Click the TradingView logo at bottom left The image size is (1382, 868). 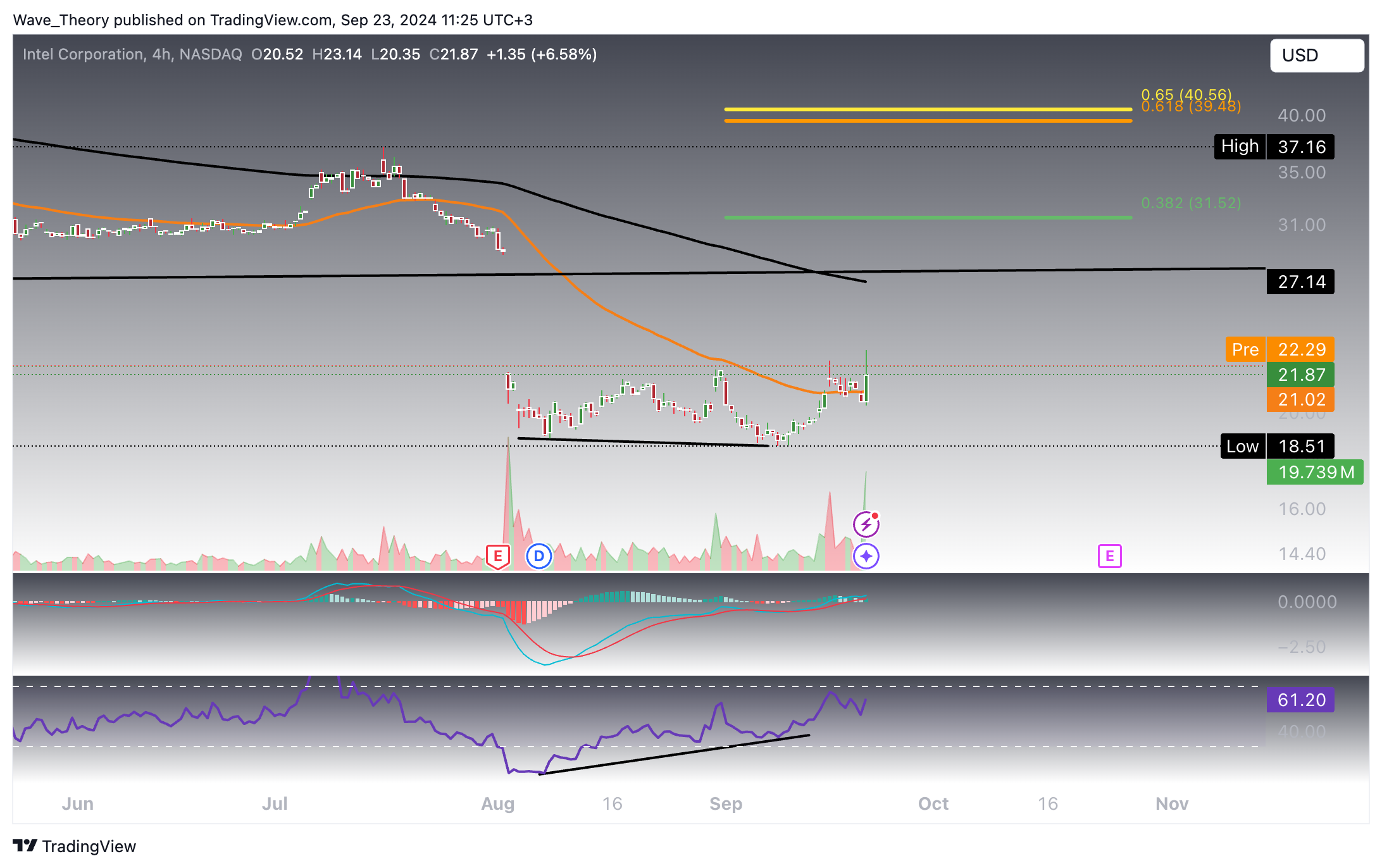click(x=74, y=846)
